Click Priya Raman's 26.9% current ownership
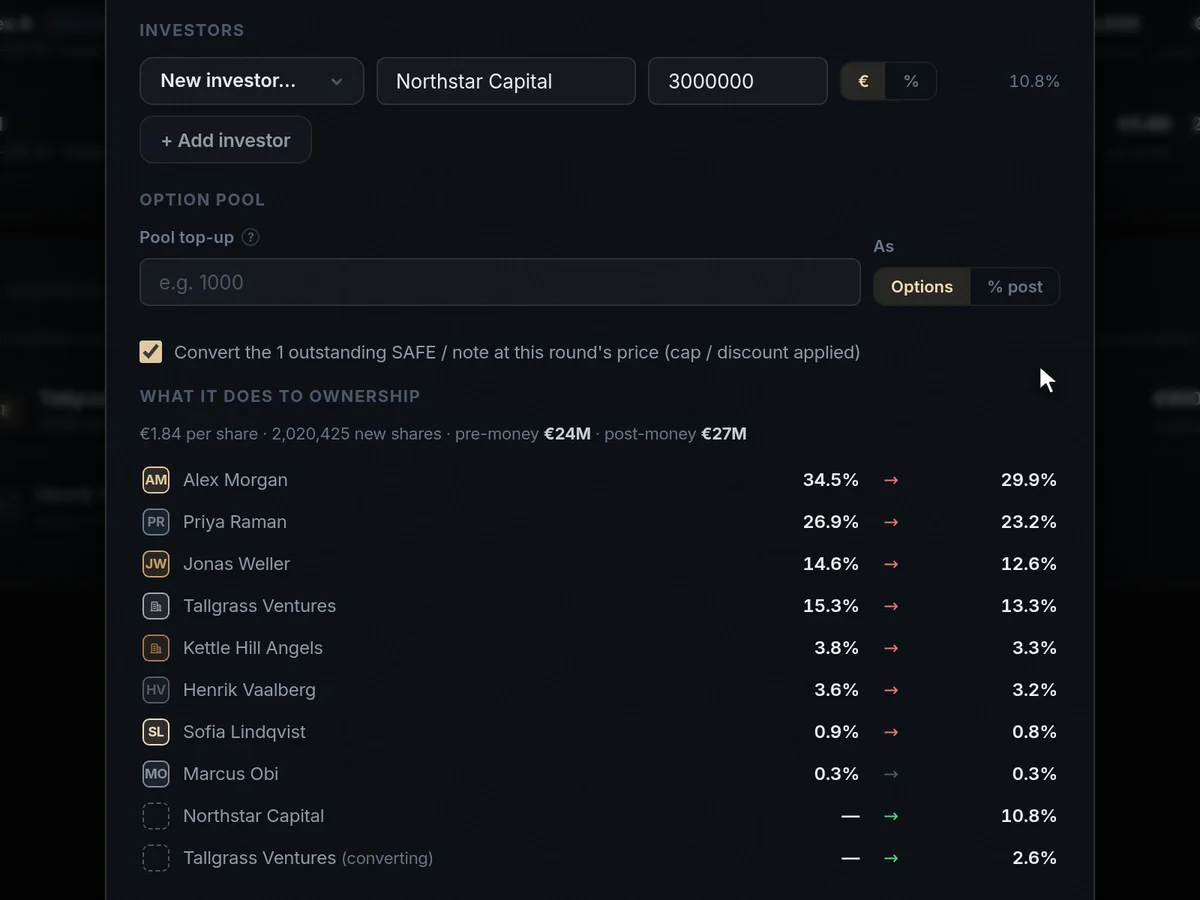Image resolution: width=1200 pixels, height=900 pixels. point(831,522)
